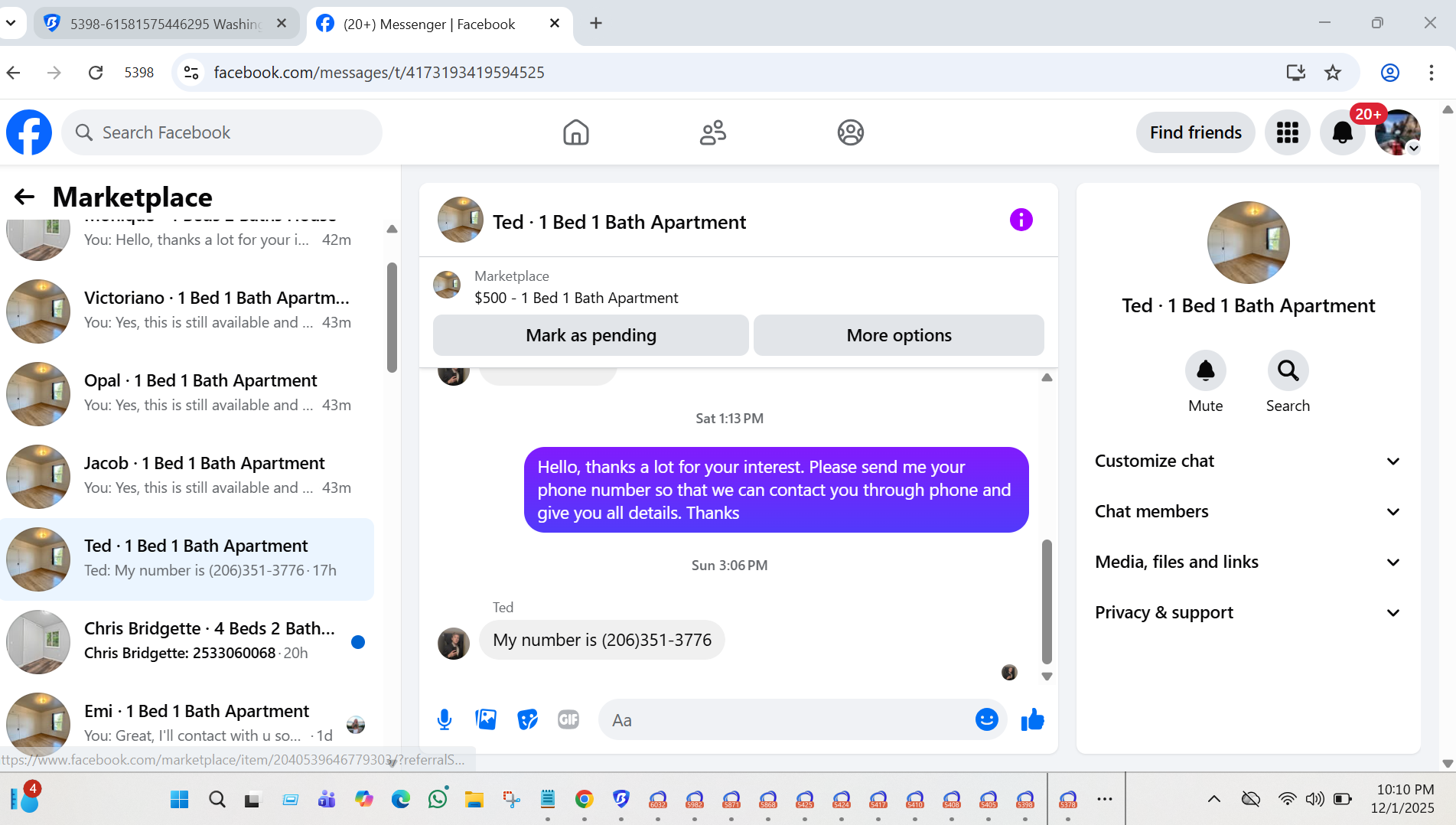Open the listing photo in the right panel
The height and width of the screenshot is (825, 1456).
click(x=1249, y=243)
